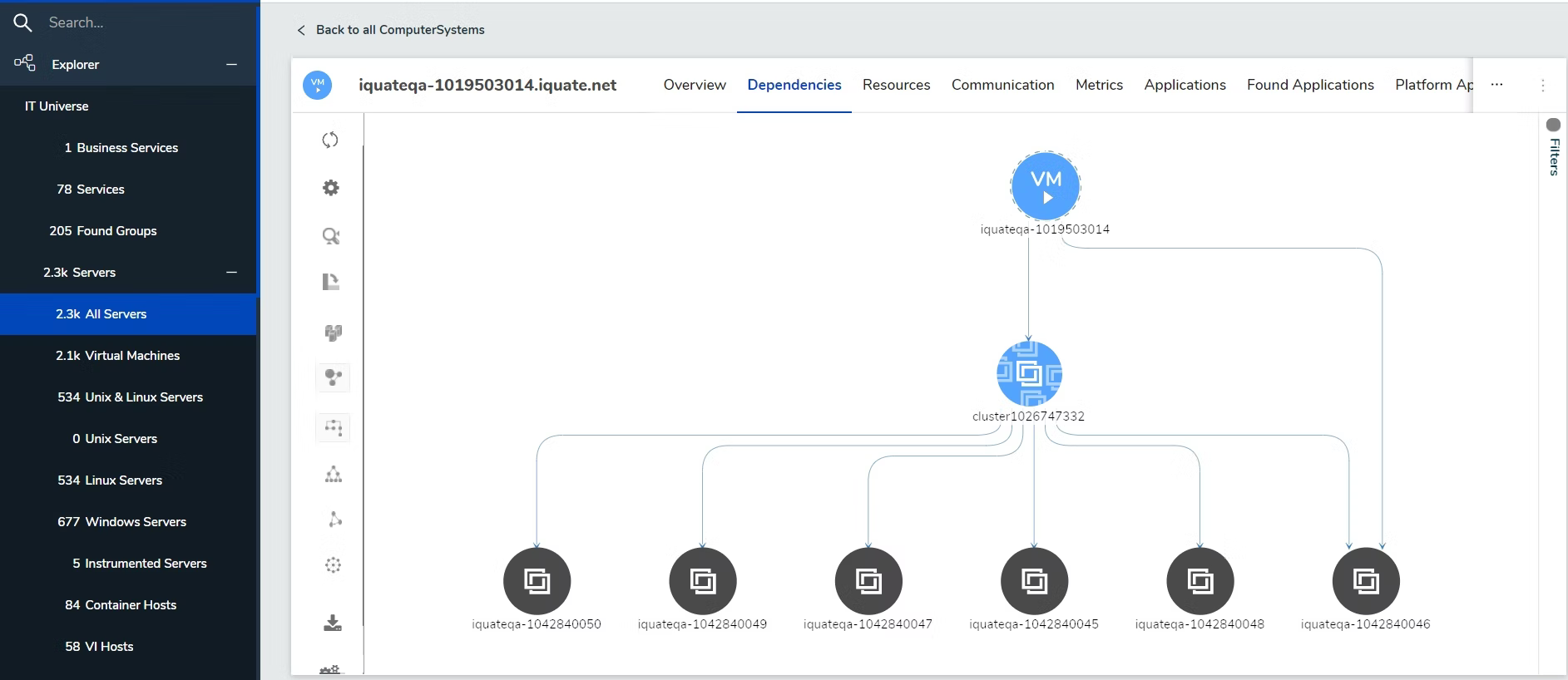Go back to all ComputerSystems
This screenshot has height=680, width=1568.
[x=390, y=30]
